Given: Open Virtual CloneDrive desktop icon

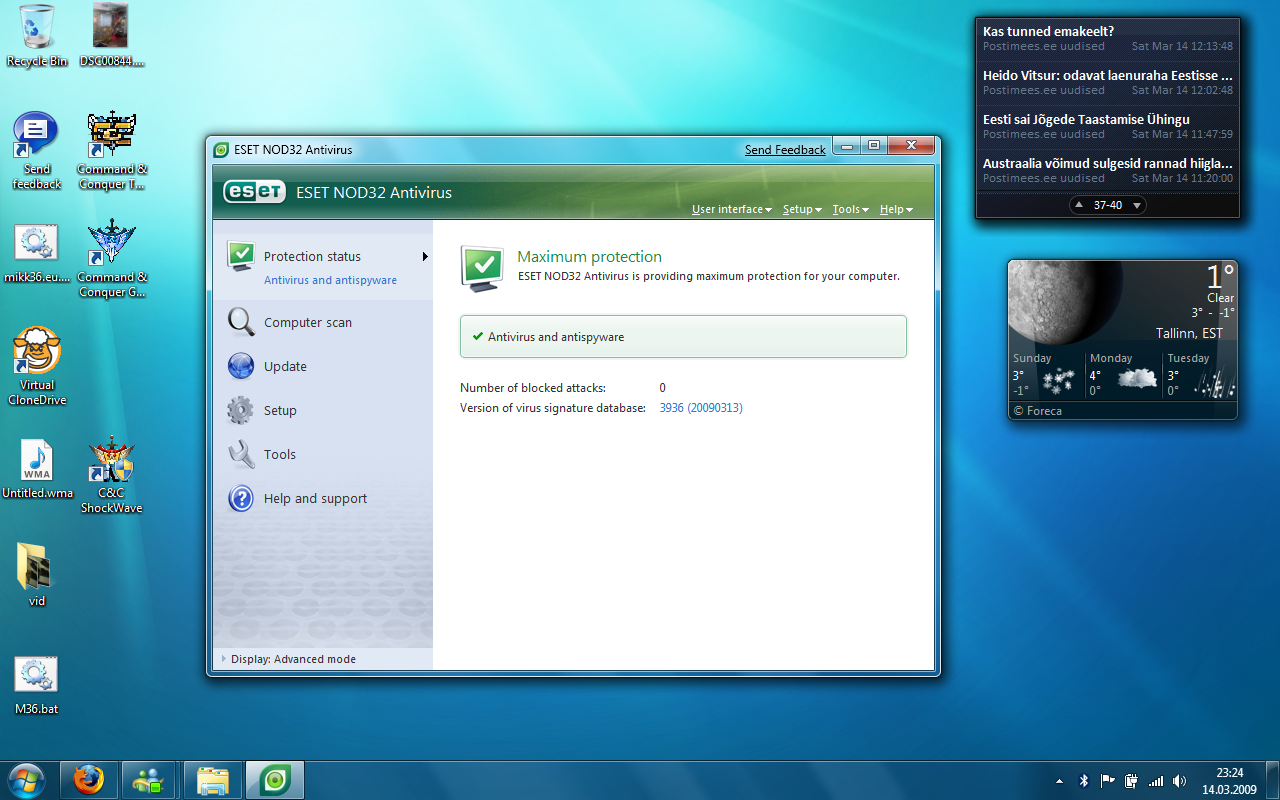Looking at the screenshot, I should point(37,366).
